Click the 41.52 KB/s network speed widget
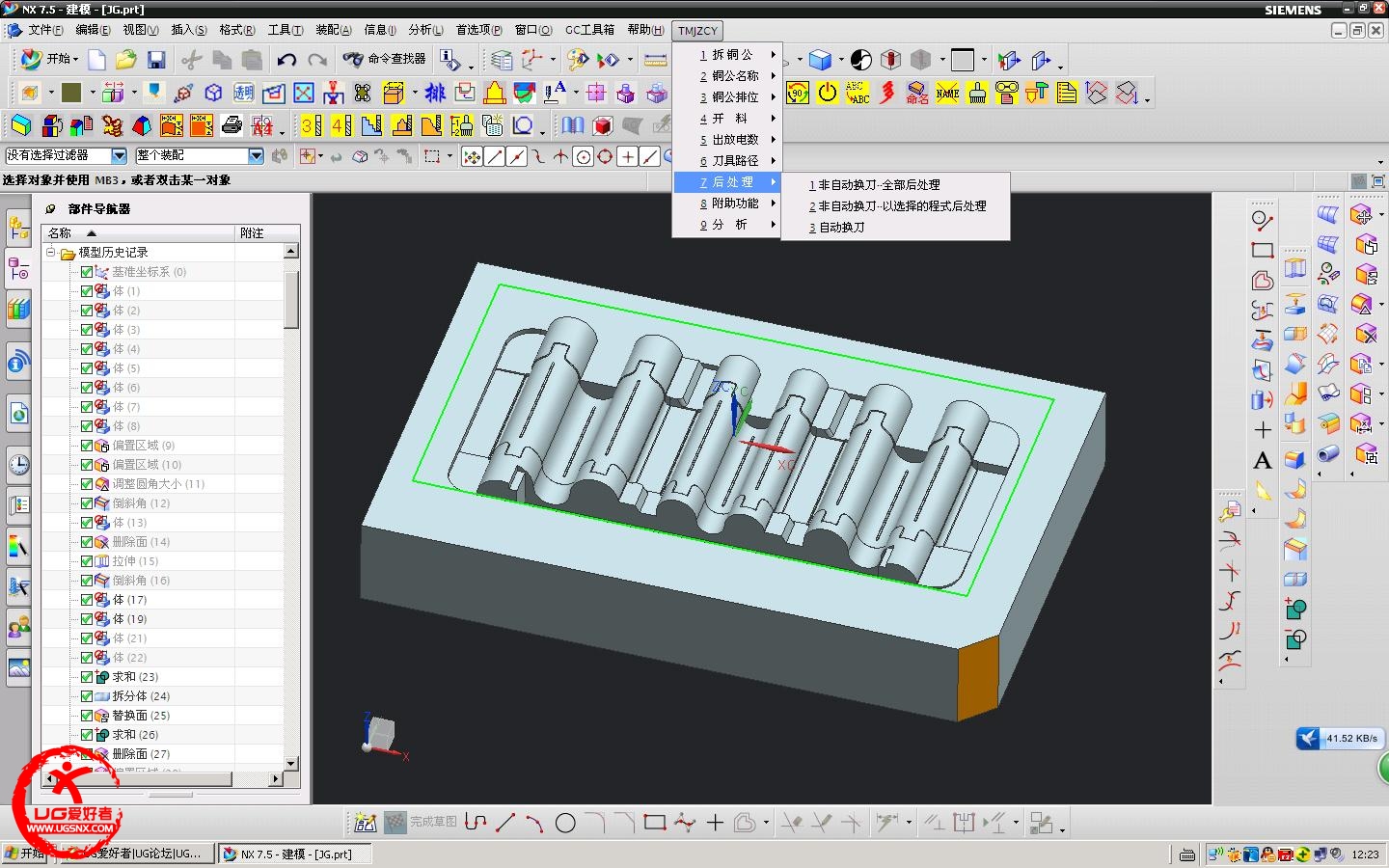Viewport: 1389px width, 868px height. coord(1341,739)
